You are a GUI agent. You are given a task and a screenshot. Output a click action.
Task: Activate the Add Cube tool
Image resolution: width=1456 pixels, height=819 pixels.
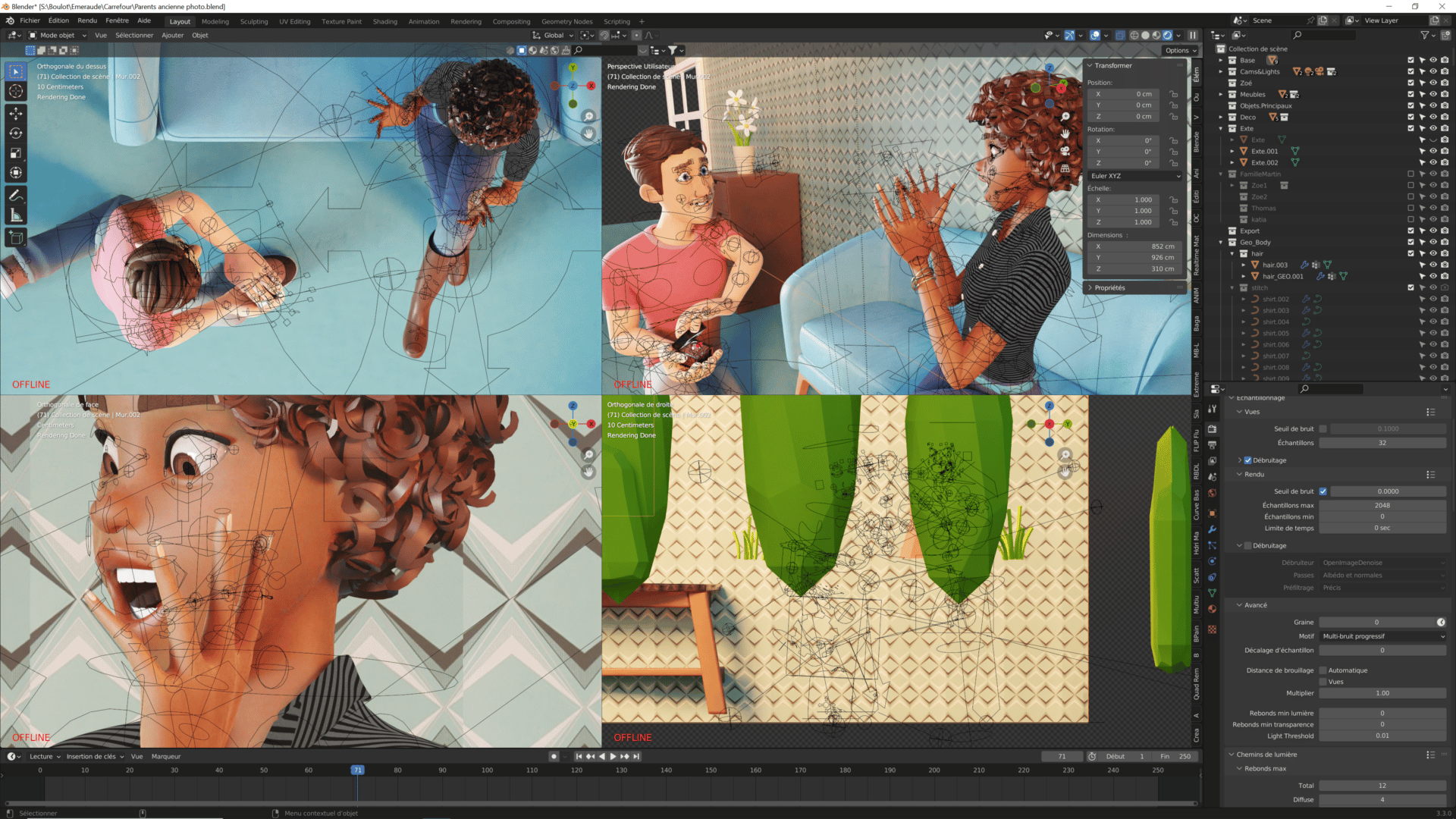click(15, 237)
